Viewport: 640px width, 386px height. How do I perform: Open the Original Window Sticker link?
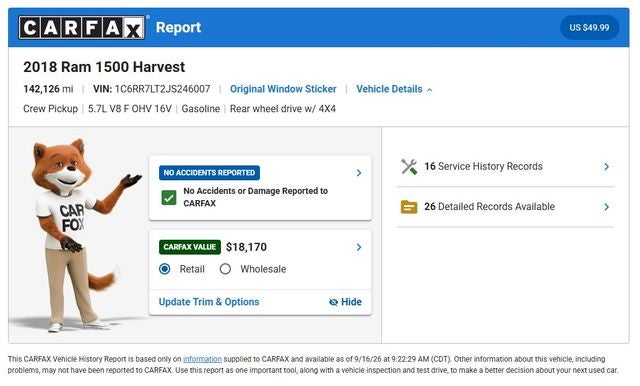pyautogui.click(x=283, y=89)
